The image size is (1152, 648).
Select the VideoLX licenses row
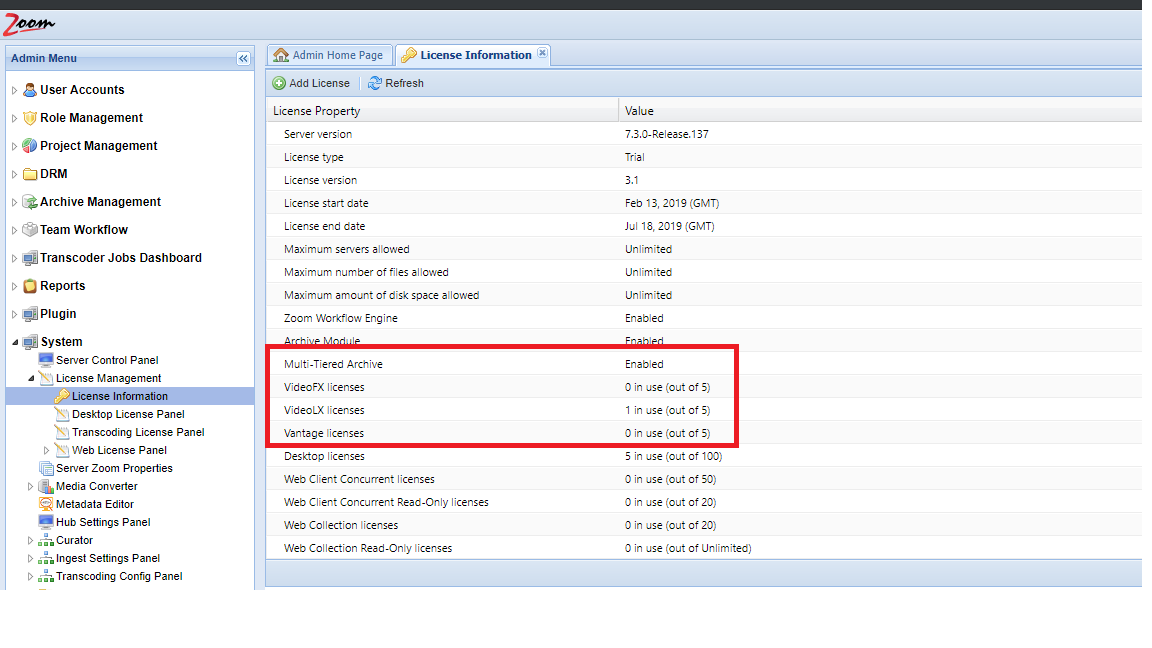point(704,410)
